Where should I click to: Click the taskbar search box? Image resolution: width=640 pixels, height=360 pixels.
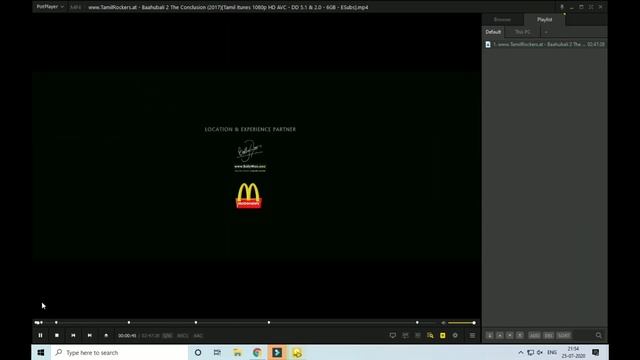(119, 352)
